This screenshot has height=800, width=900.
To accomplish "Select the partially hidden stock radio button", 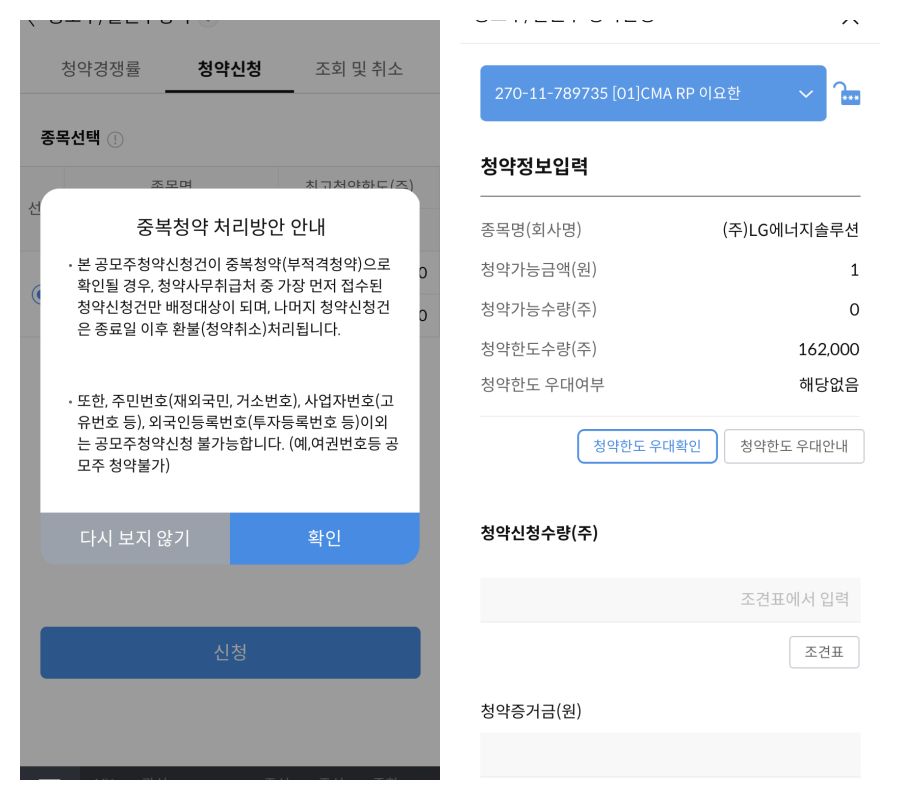I will 37,294.
